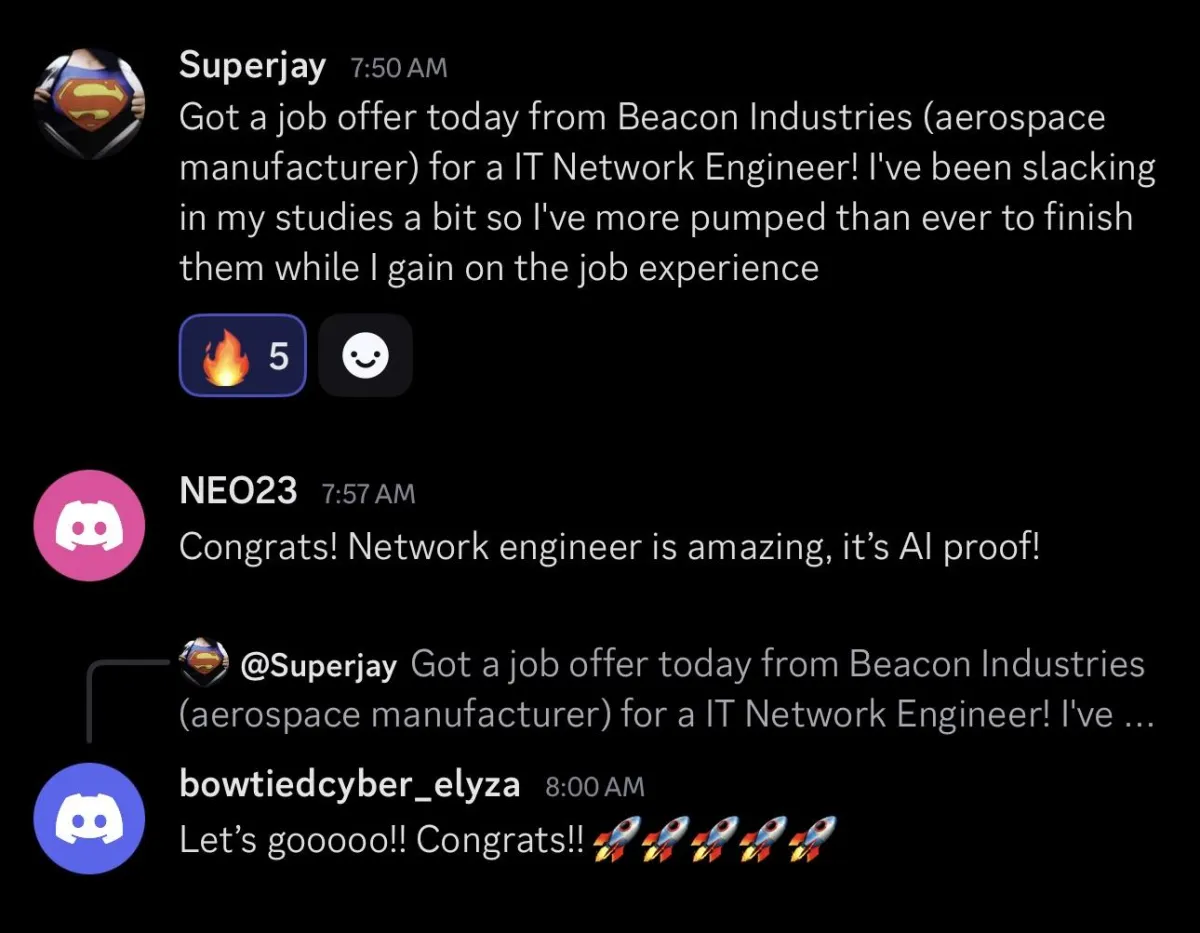Click the 8:00 AM timestamp

[595, 787]
